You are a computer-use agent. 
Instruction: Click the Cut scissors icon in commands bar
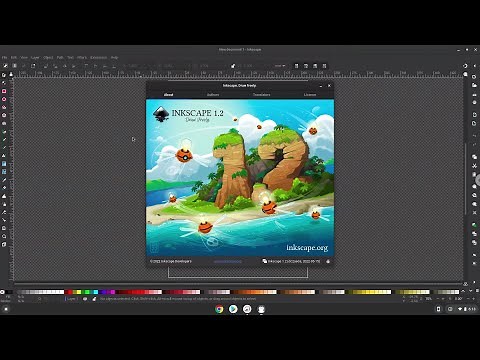[x=474, y=166]
